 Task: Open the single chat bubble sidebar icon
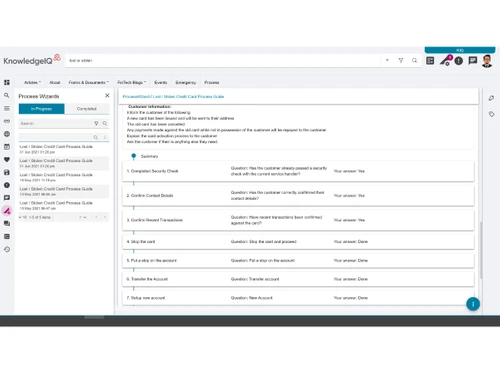point(7,198)
